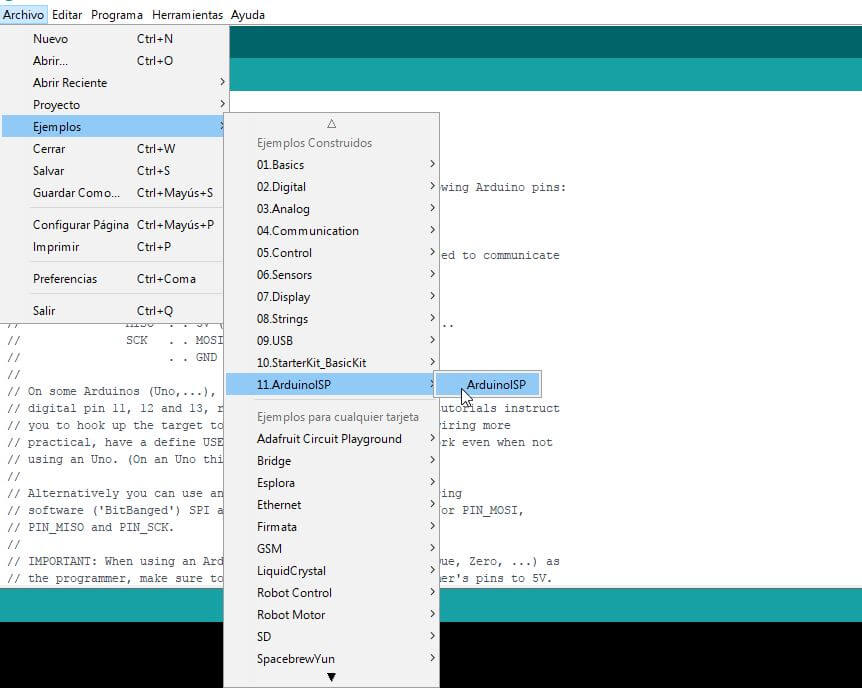This screenshot has height=688, width=862.
Task: Choose Cerrar in the Archivo menu
Action: click(114, 149)
